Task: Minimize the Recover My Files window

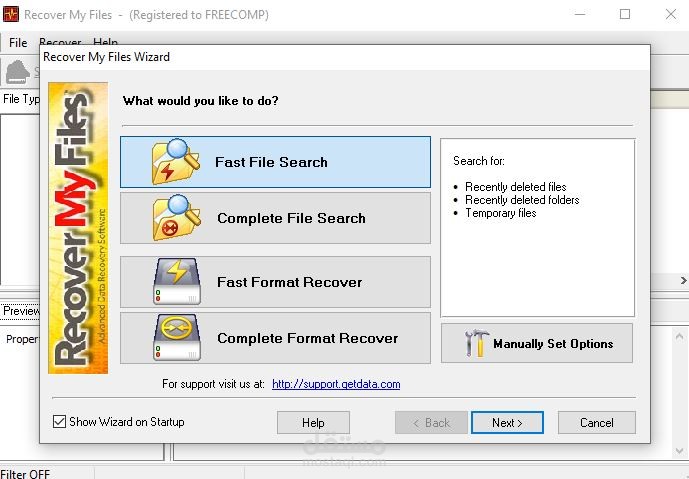Action: 580,15
